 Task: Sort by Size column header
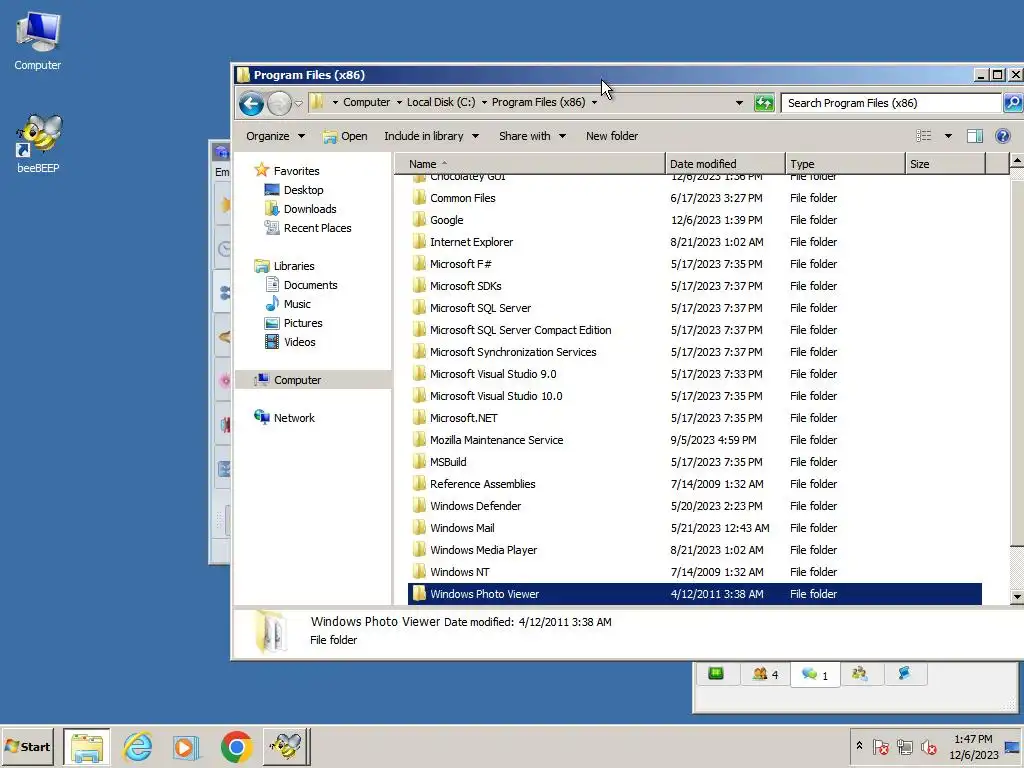click(945, 164)
